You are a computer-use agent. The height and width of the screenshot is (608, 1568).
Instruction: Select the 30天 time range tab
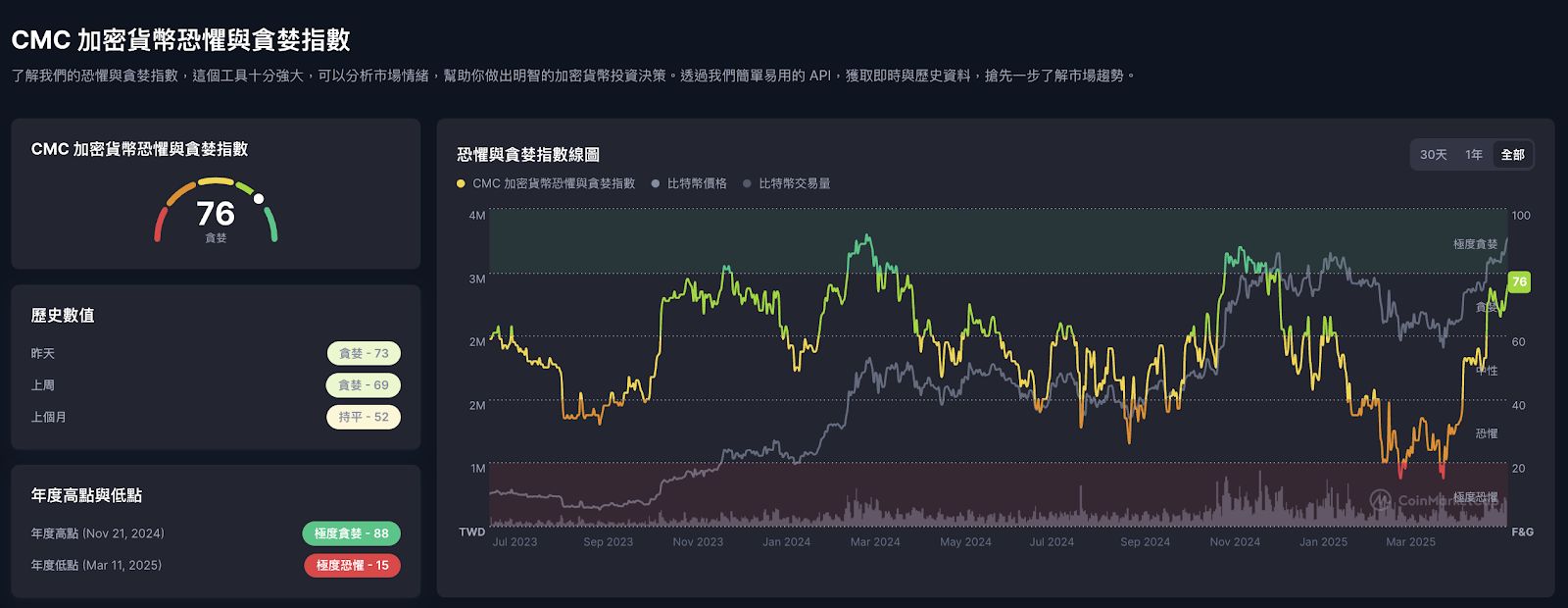[x=1433, y=155]
